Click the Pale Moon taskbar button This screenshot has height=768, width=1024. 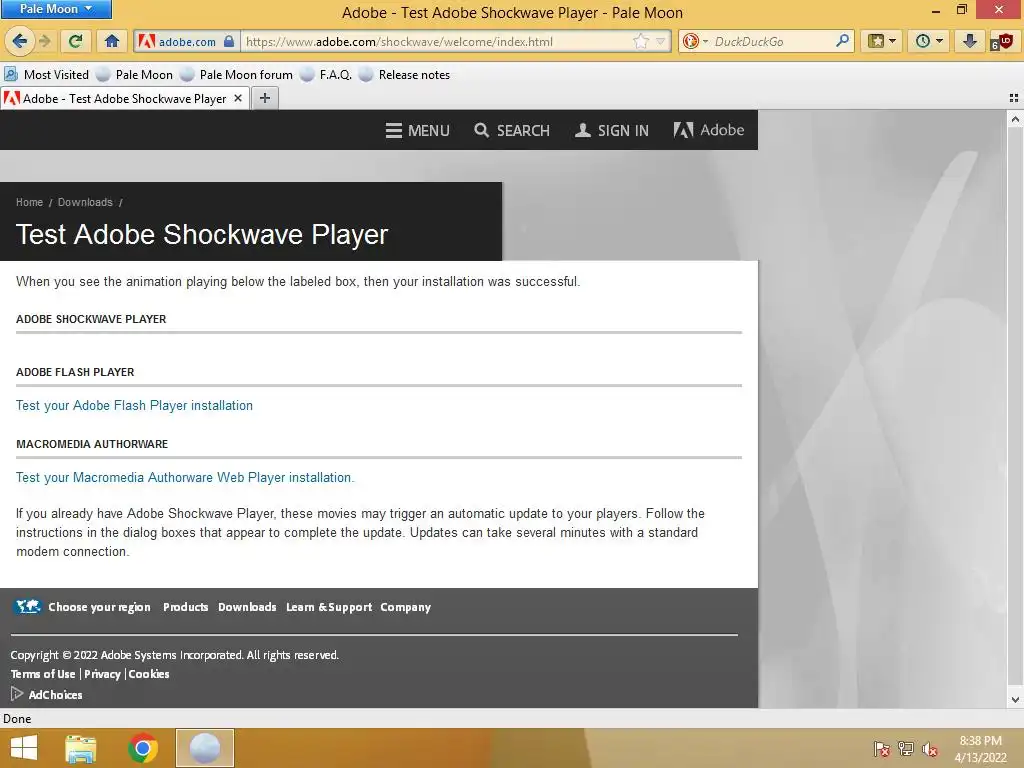pyautogui.click(x=204, y=748)
